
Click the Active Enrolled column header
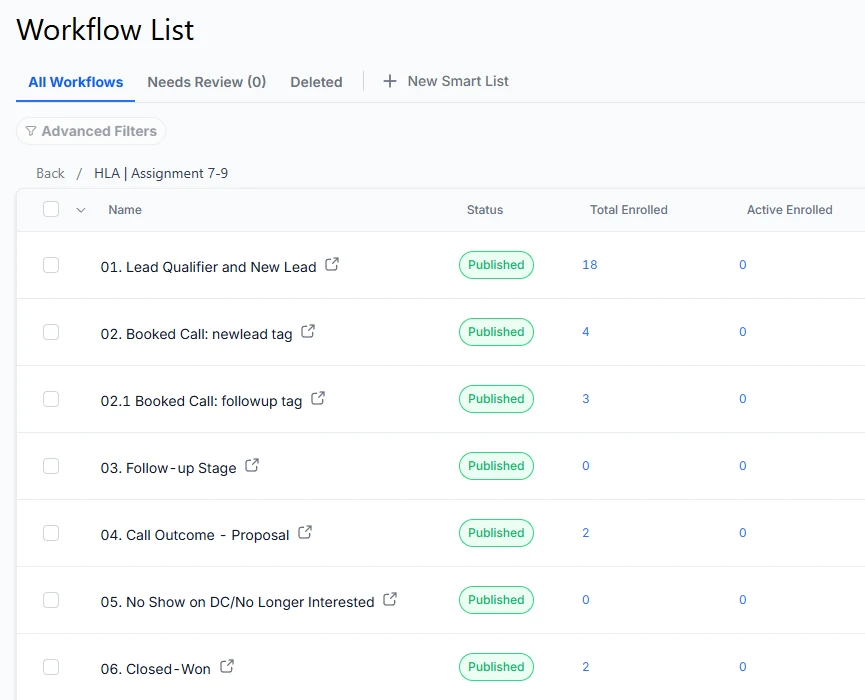790,210
